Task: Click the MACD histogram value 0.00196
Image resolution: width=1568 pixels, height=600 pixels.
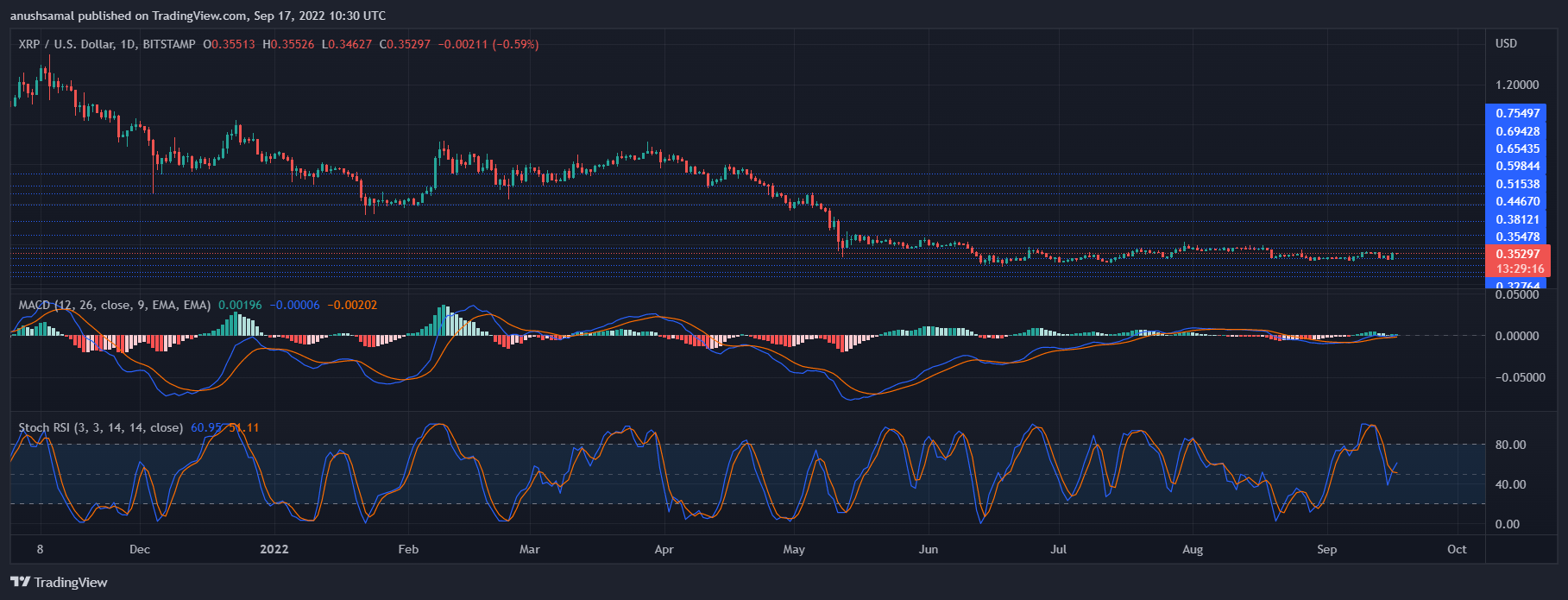Action: (x=241, y=305)
